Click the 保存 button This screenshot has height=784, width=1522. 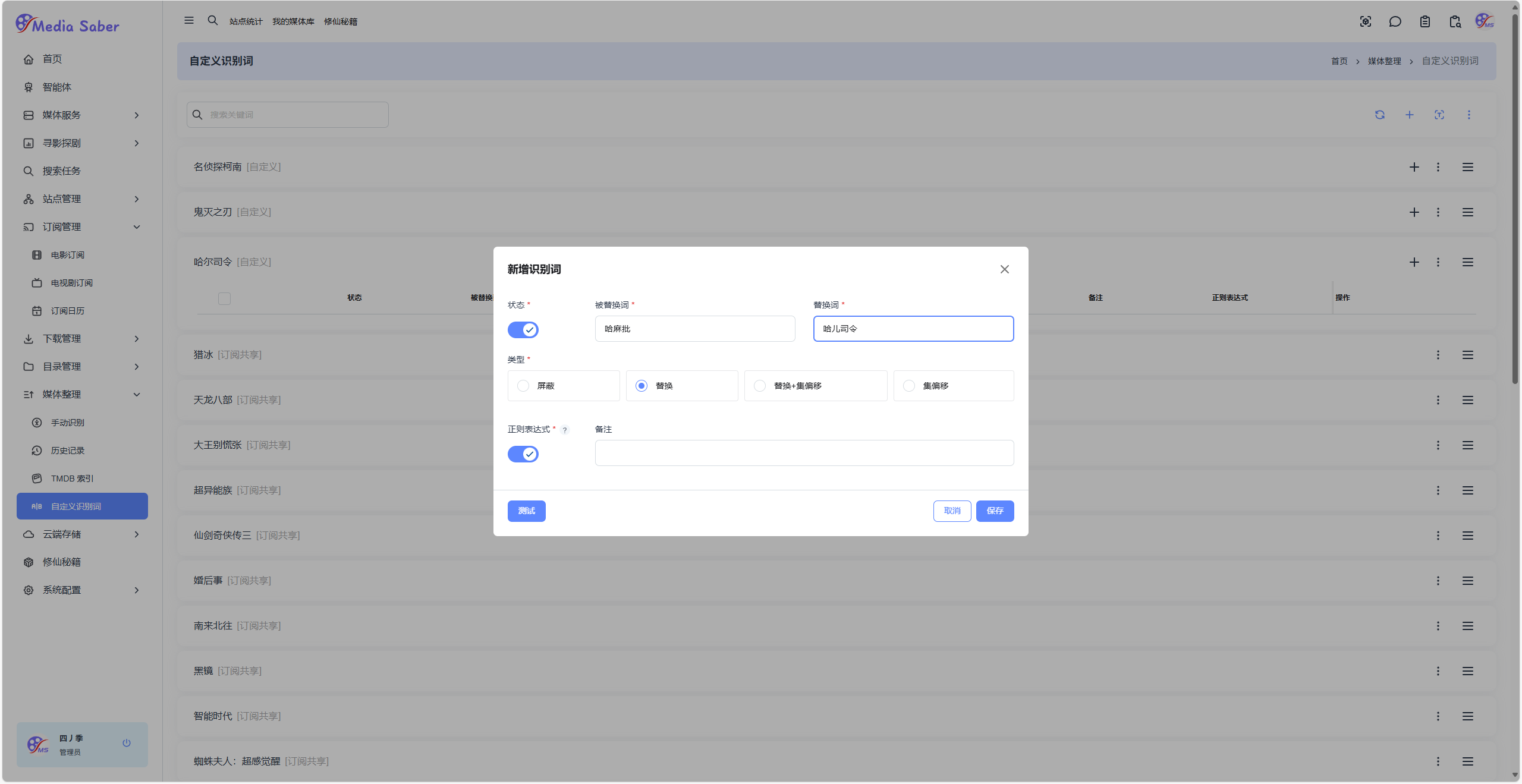995,511
